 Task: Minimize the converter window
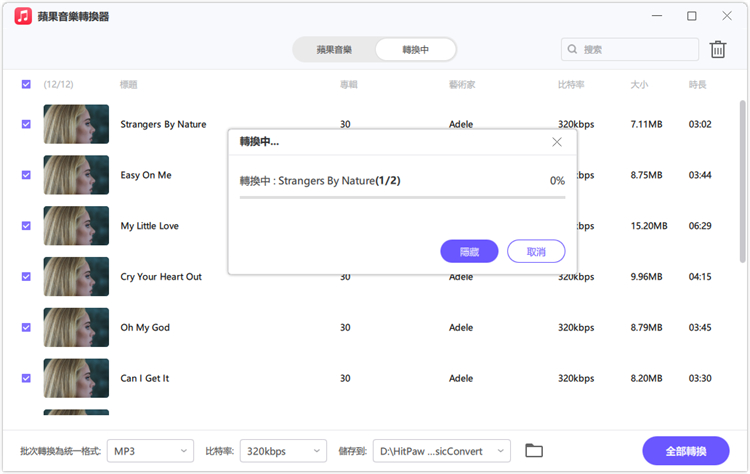click(657, 16)
